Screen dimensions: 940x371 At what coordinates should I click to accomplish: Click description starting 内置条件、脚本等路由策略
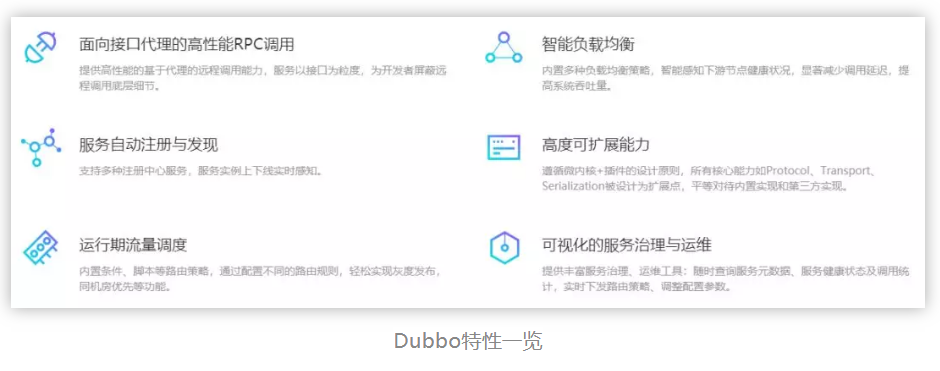coord(261,279)
